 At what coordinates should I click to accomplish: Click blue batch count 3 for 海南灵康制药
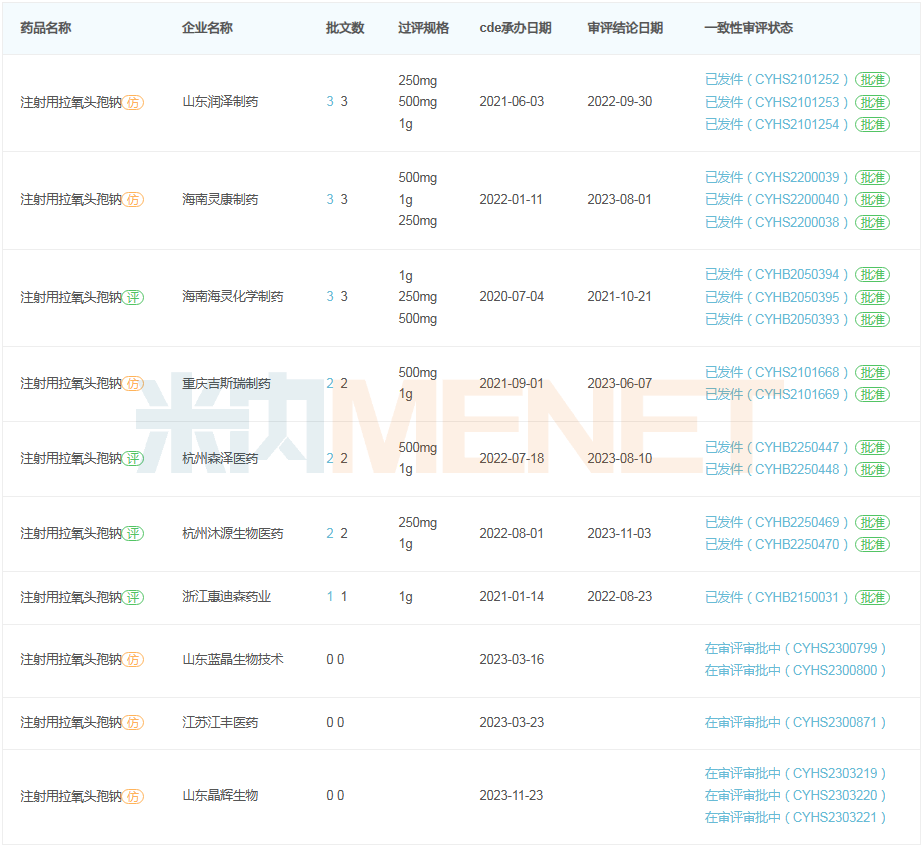[x=330, y=199]
